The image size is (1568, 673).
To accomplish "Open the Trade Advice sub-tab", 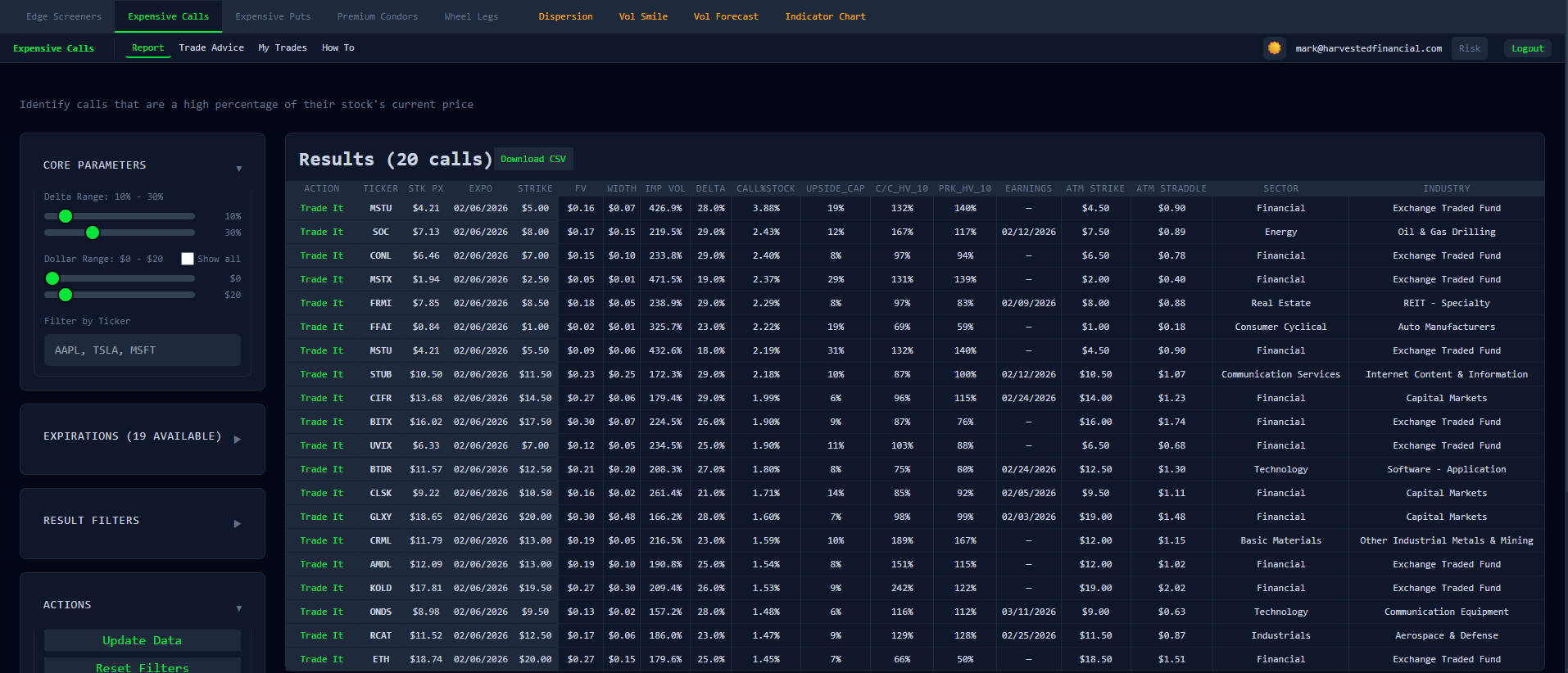I will pyautogui.click(x=211, y=47).
